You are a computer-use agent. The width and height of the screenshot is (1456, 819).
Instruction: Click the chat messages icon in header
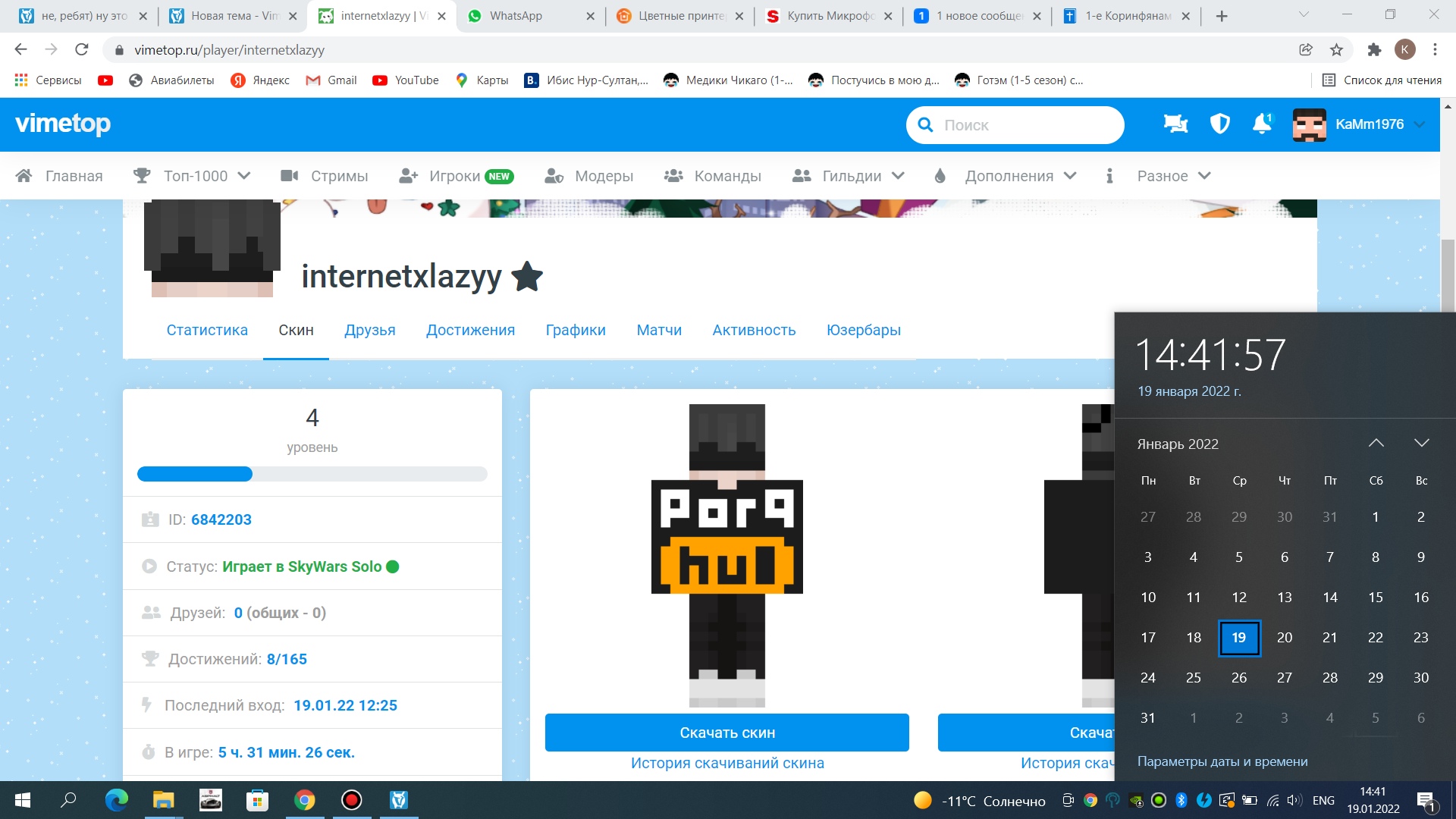[1175, 124]
